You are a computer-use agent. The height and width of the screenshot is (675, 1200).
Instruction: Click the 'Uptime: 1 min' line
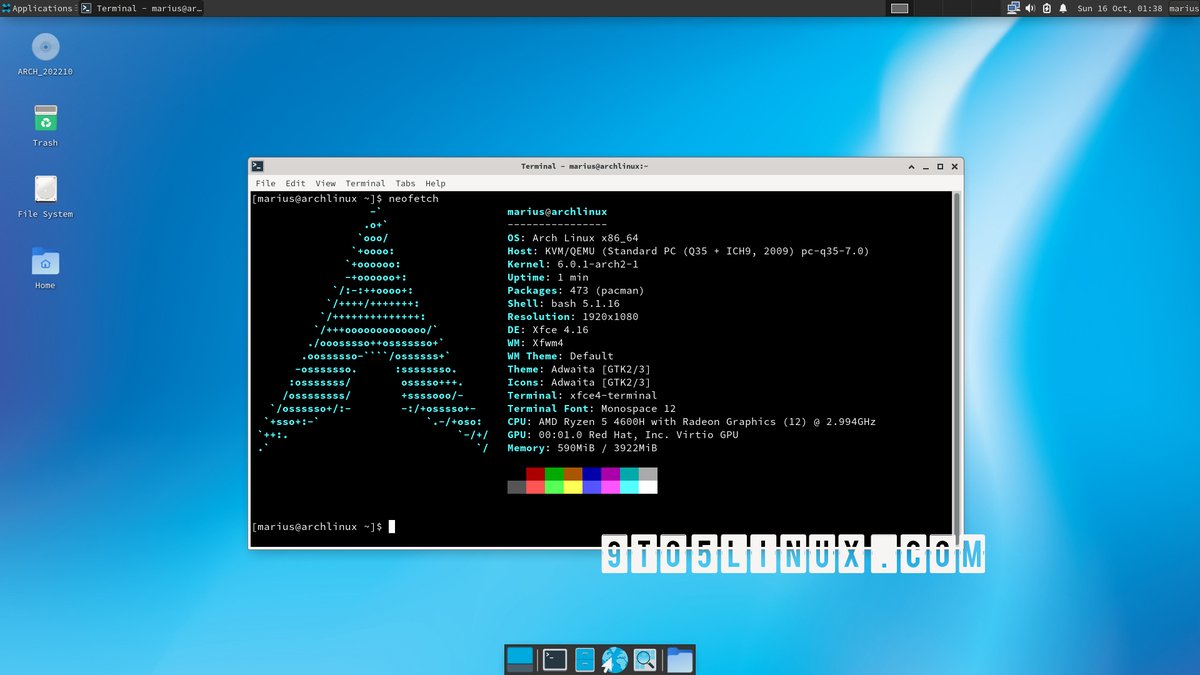pos(547,277)
